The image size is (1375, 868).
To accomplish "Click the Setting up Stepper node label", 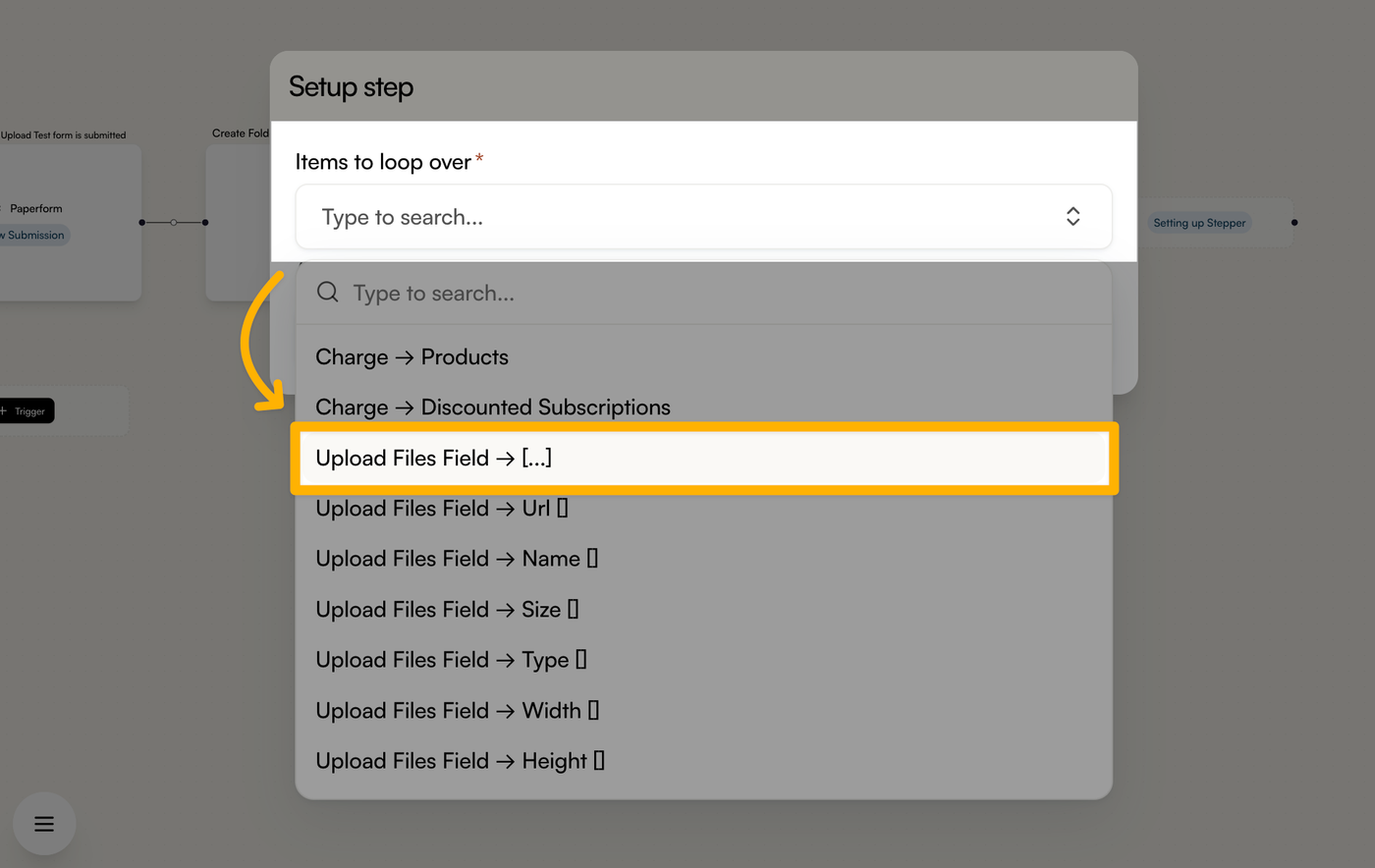I will click(1199, 223).
